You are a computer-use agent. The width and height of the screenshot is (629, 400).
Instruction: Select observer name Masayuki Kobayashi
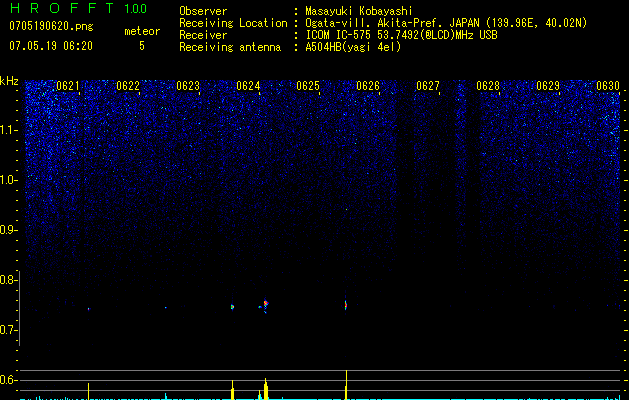tap(358, 11)
